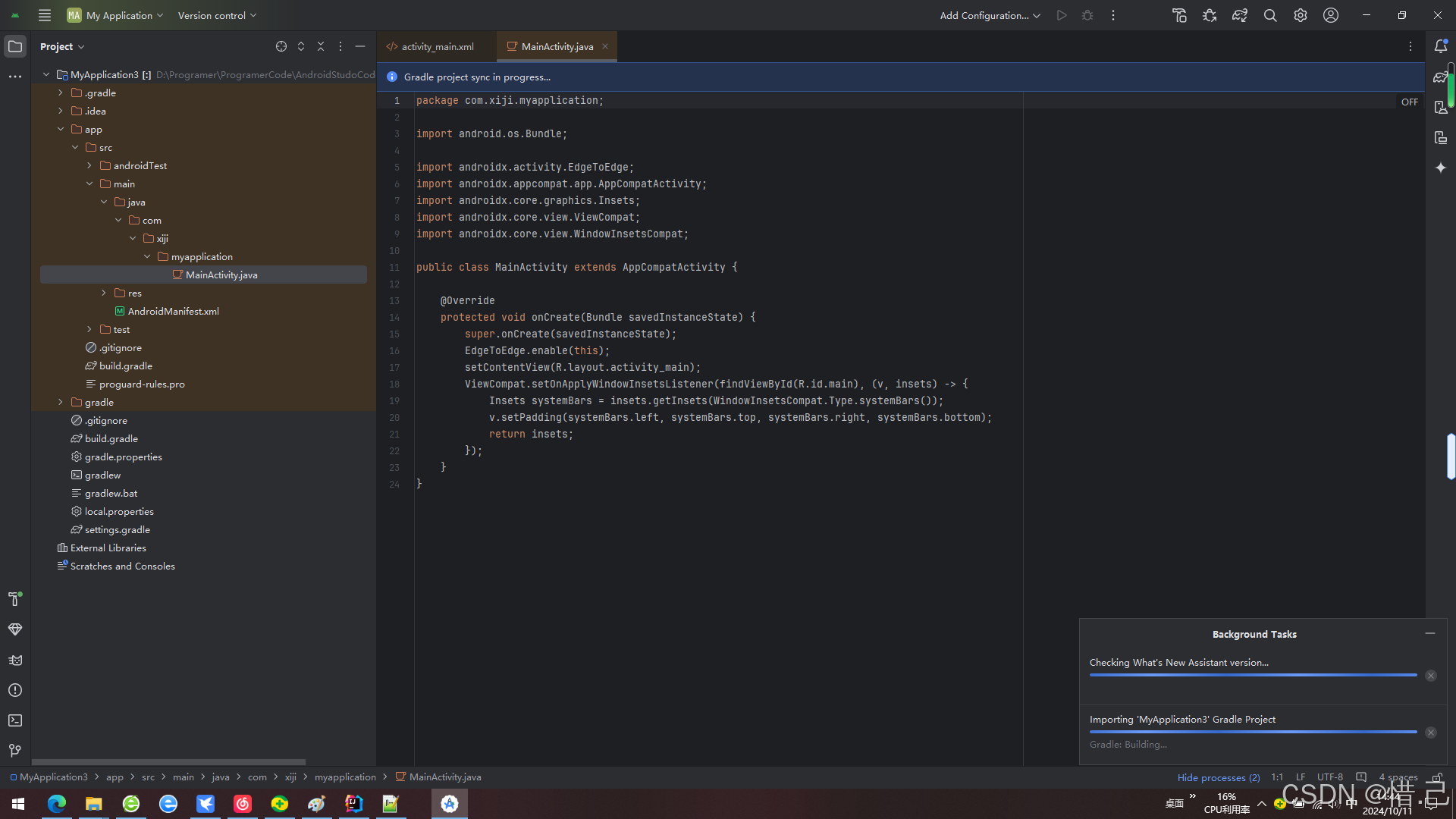
Task: Expand the test folder
Action: click(x=89, y=329)
